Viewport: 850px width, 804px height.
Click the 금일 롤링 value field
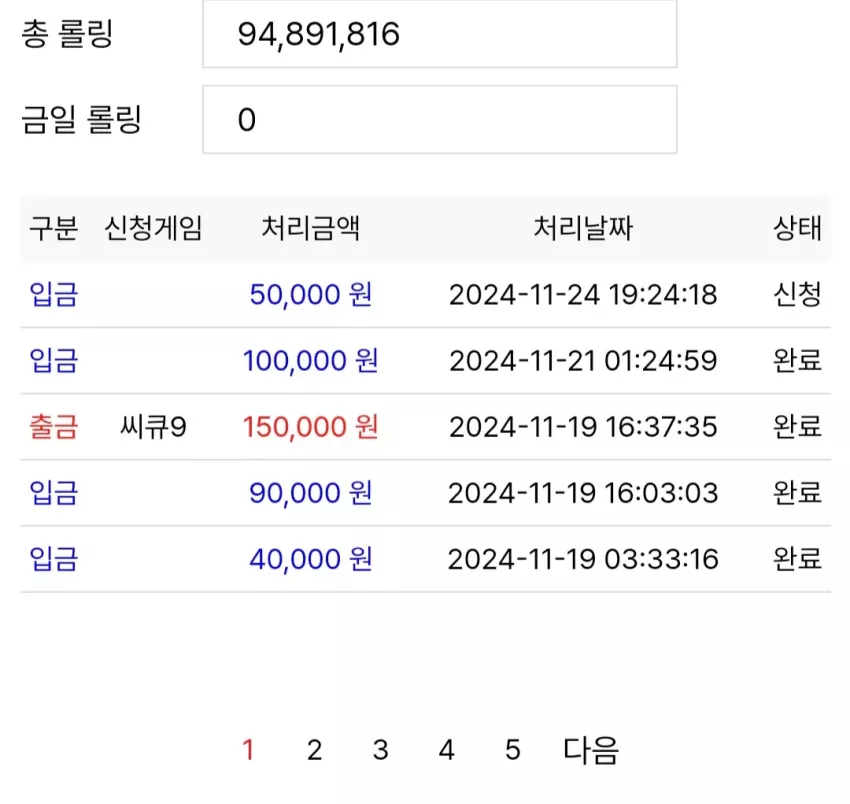tap(440, 119)
